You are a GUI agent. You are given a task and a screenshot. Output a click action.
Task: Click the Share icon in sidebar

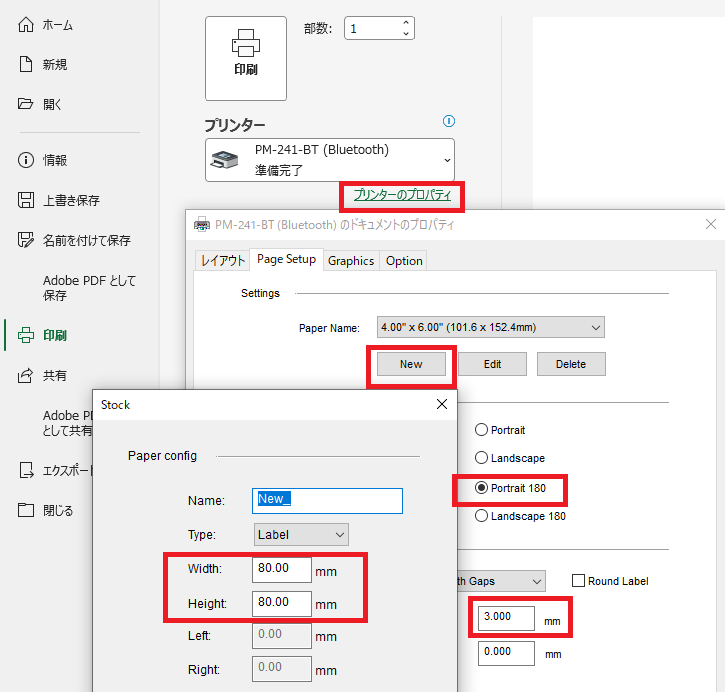pyautogui.click(x=27, y=376)
